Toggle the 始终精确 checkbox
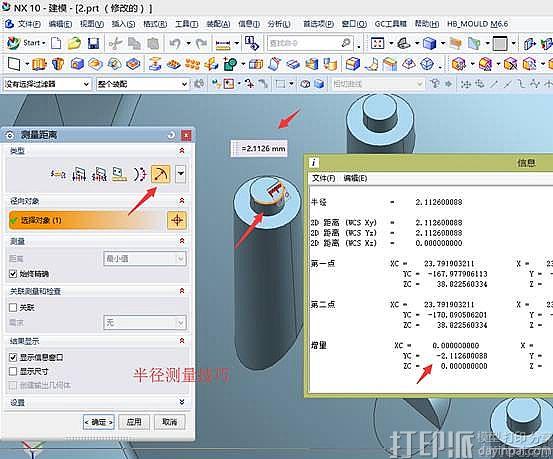 click(x=13, y=273)
